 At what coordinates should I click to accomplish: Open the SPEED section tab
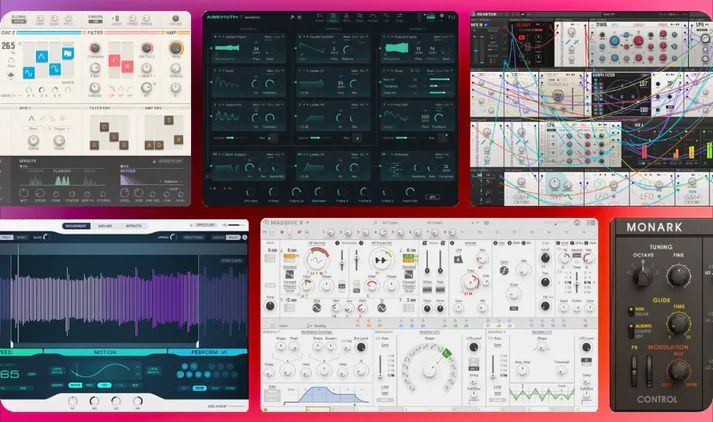click(21, 352)
